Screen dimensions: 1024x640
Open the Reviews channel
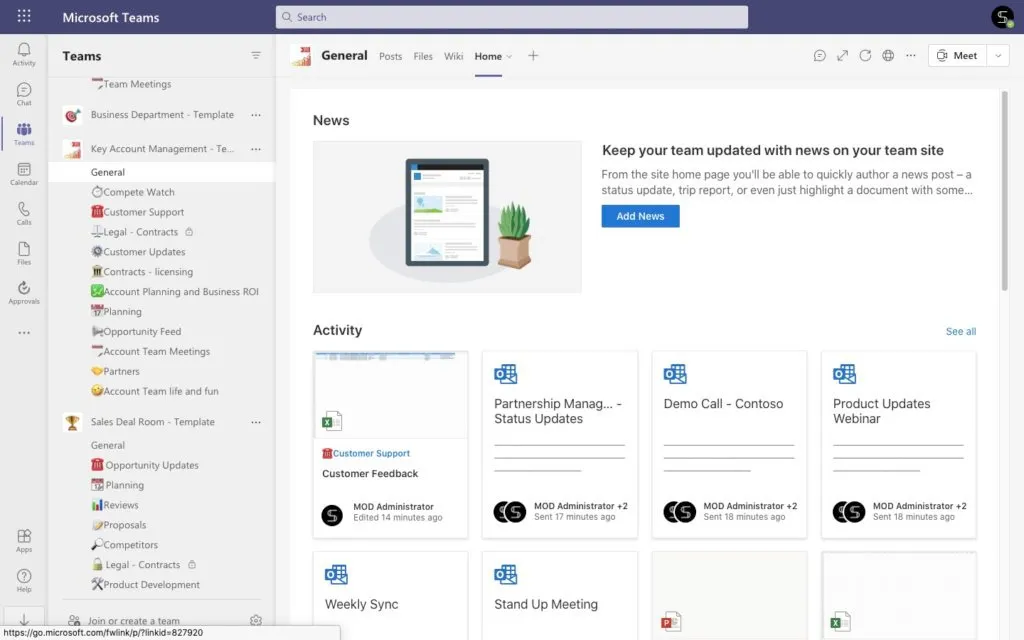coord(121,505)
